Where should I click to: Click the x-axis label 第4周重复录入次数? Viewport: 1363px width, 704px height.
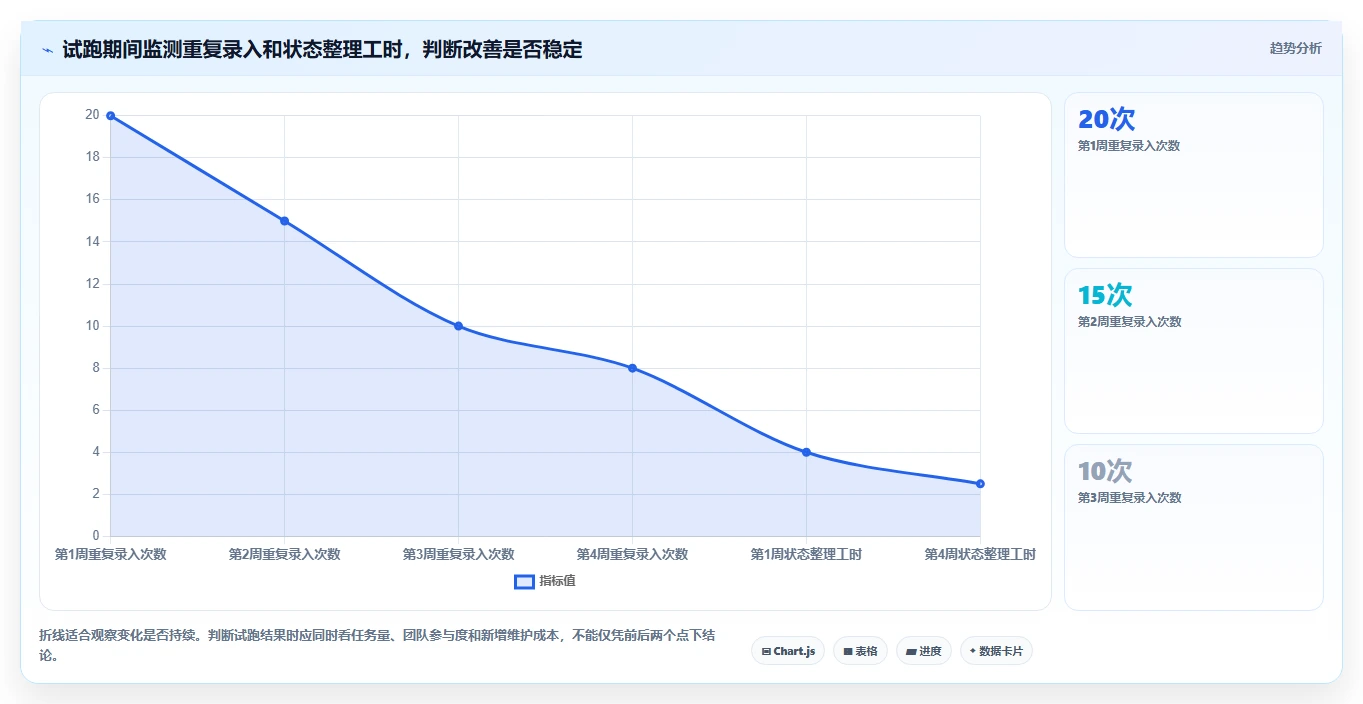[632, 554]
